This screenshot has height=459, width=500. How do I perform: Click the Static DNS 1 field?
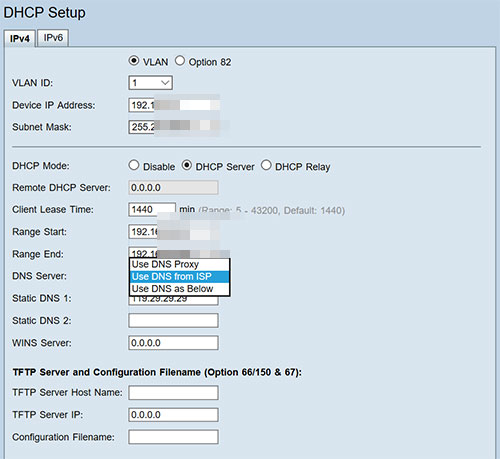tap(173, 300)
